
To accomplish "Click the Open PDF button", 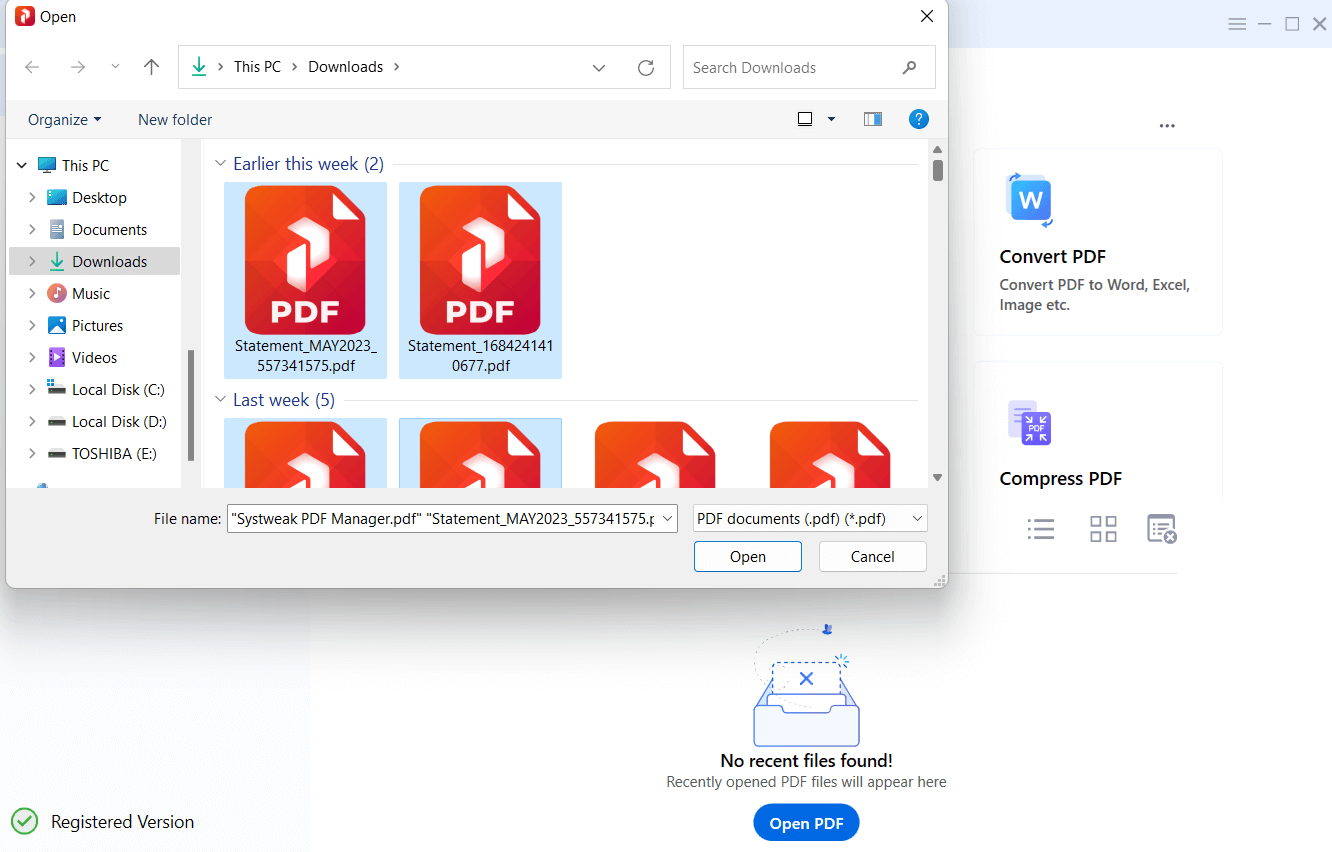I will point(805,823).
